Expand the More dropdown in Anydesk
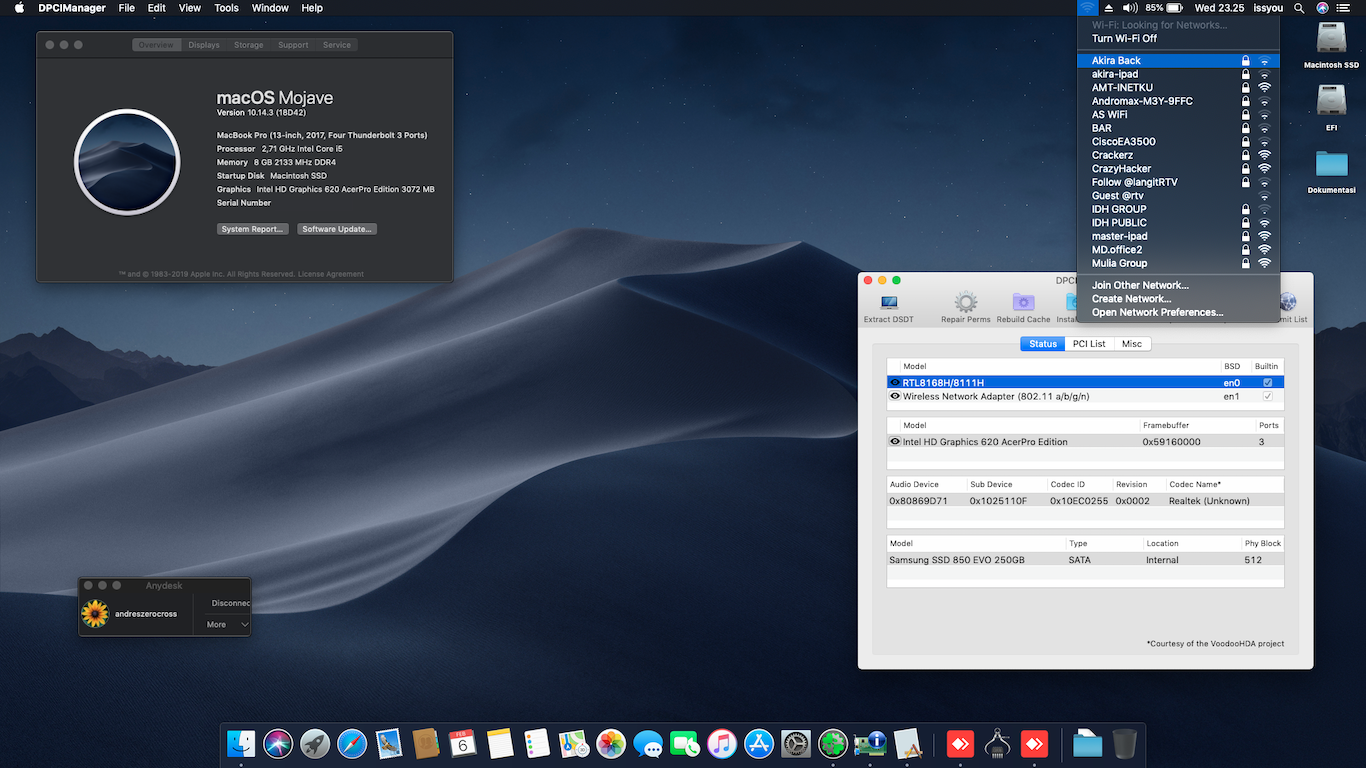The width and height of the screenshot is (1366, 768). 229,624
